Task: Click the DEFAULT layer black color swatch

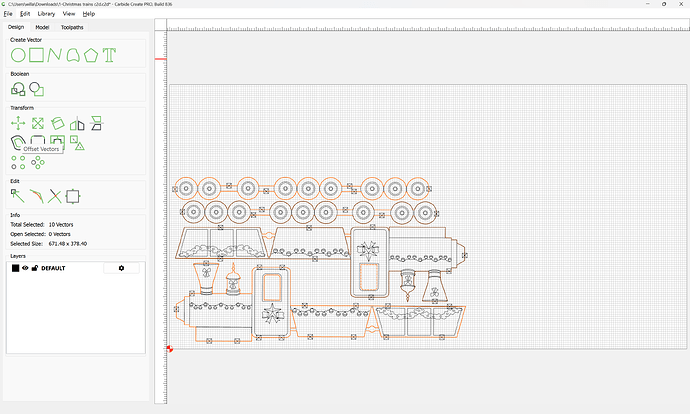Action: pos(15,268)
